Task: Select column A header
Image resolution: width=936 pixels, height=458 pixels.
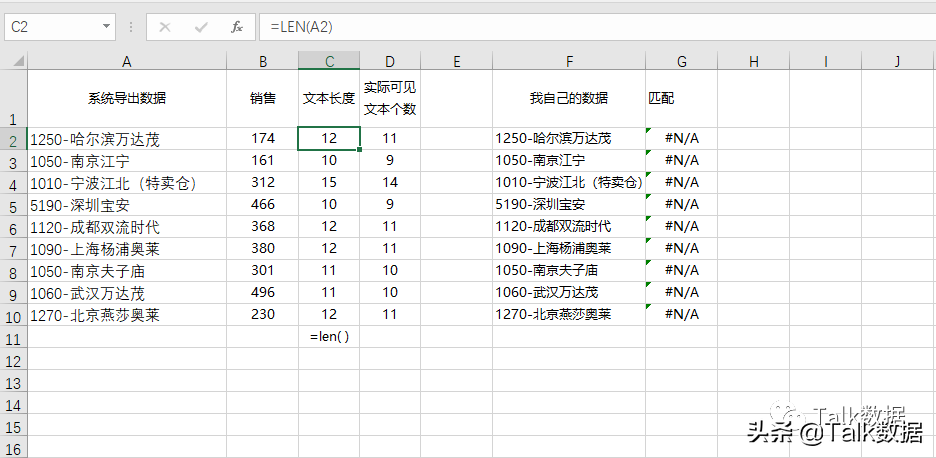Action: (x=127, y=61)
